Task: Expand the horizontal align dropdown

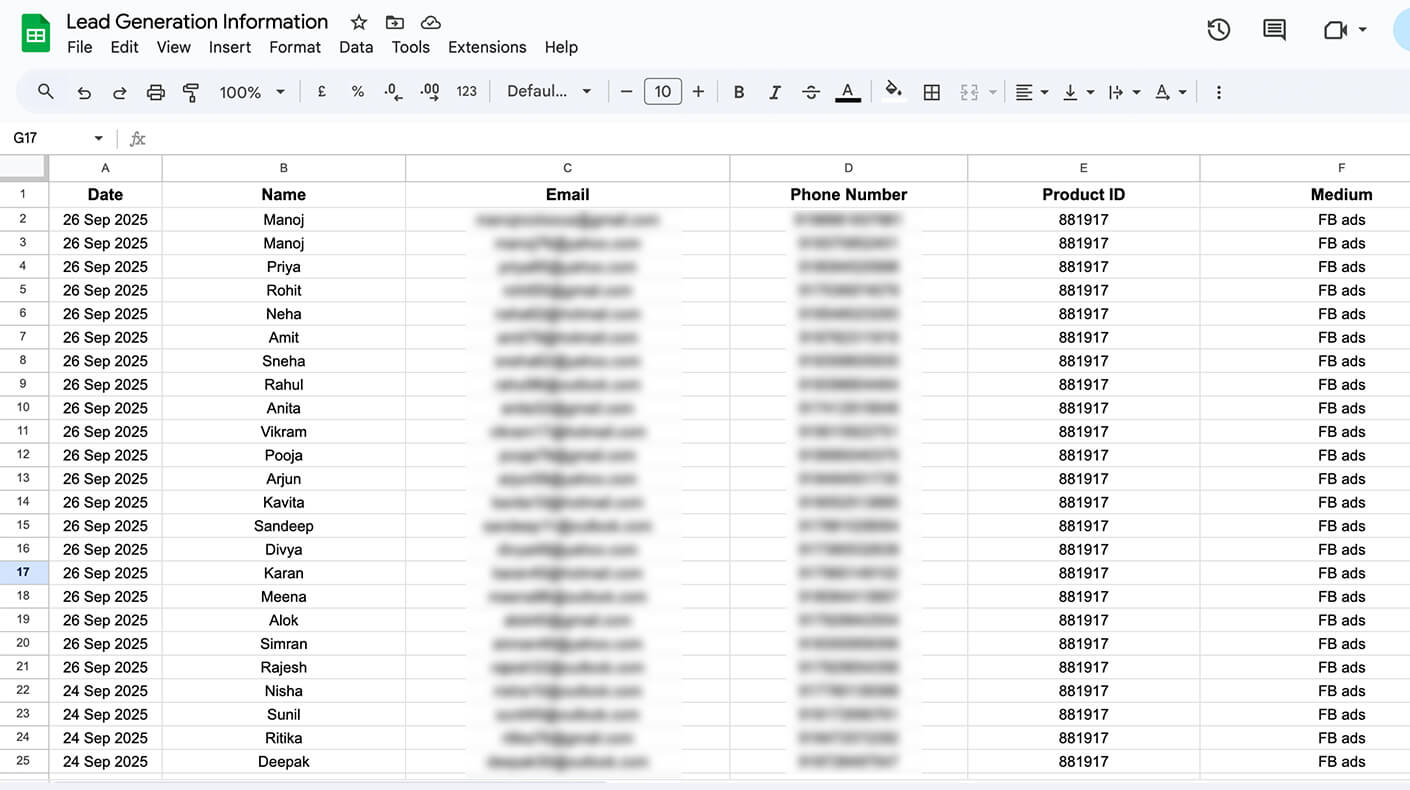Action: [1031, 92]
